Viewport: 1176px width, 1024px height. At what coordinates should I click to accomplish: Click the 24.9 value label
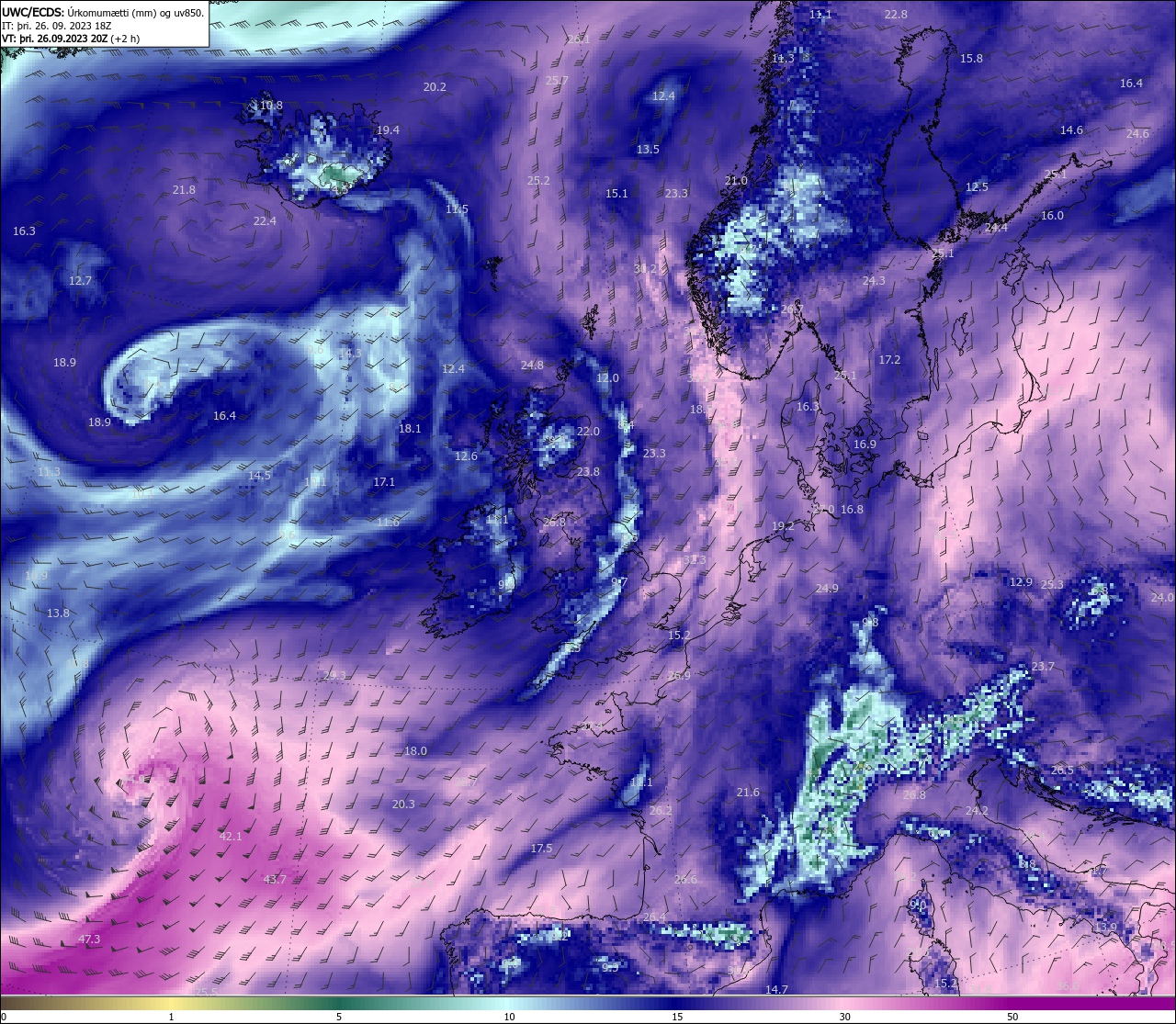[827, 588]
